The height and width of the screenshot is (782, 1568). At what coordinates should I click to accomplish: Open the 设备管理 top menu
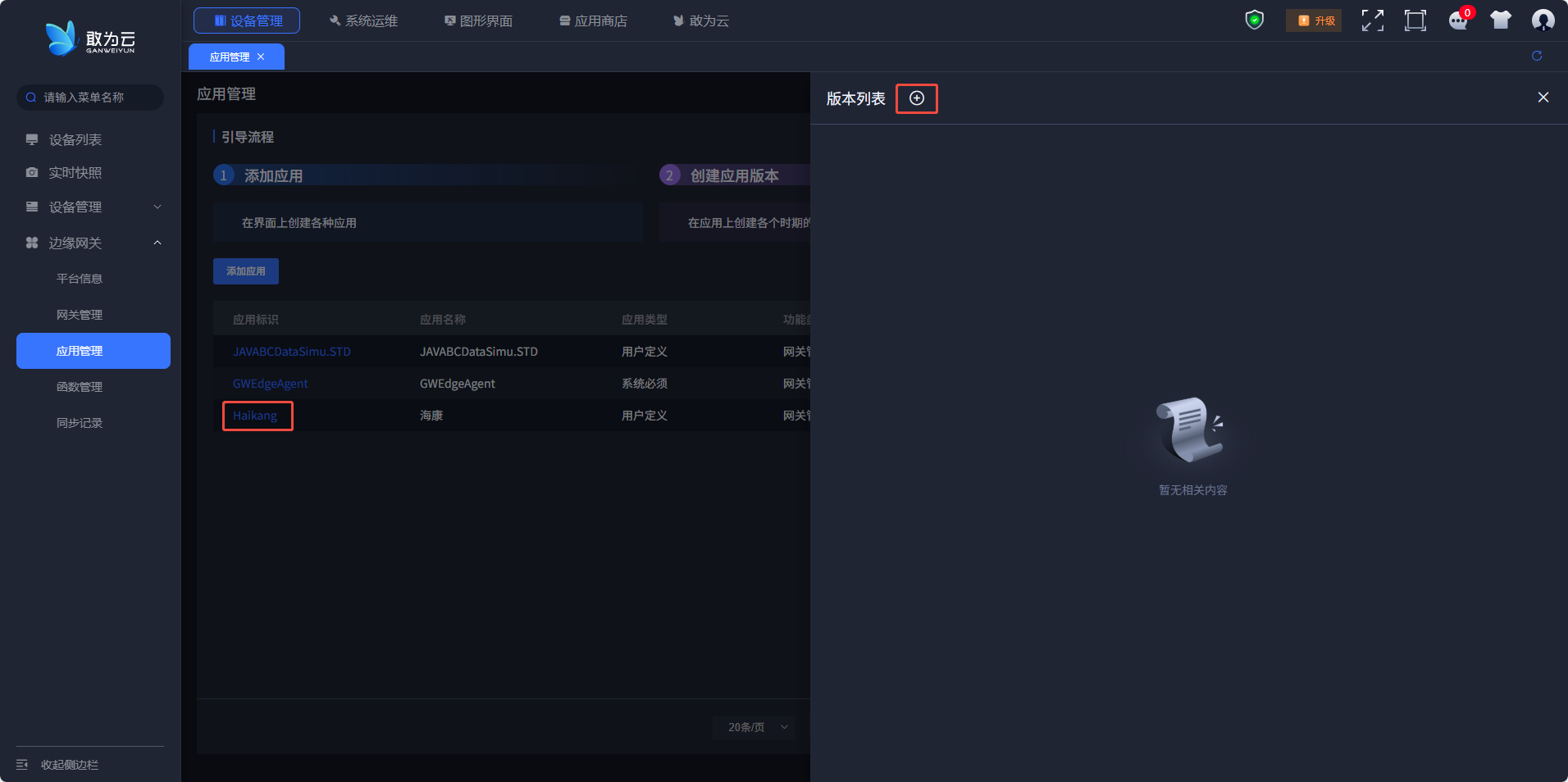(247, 20)
